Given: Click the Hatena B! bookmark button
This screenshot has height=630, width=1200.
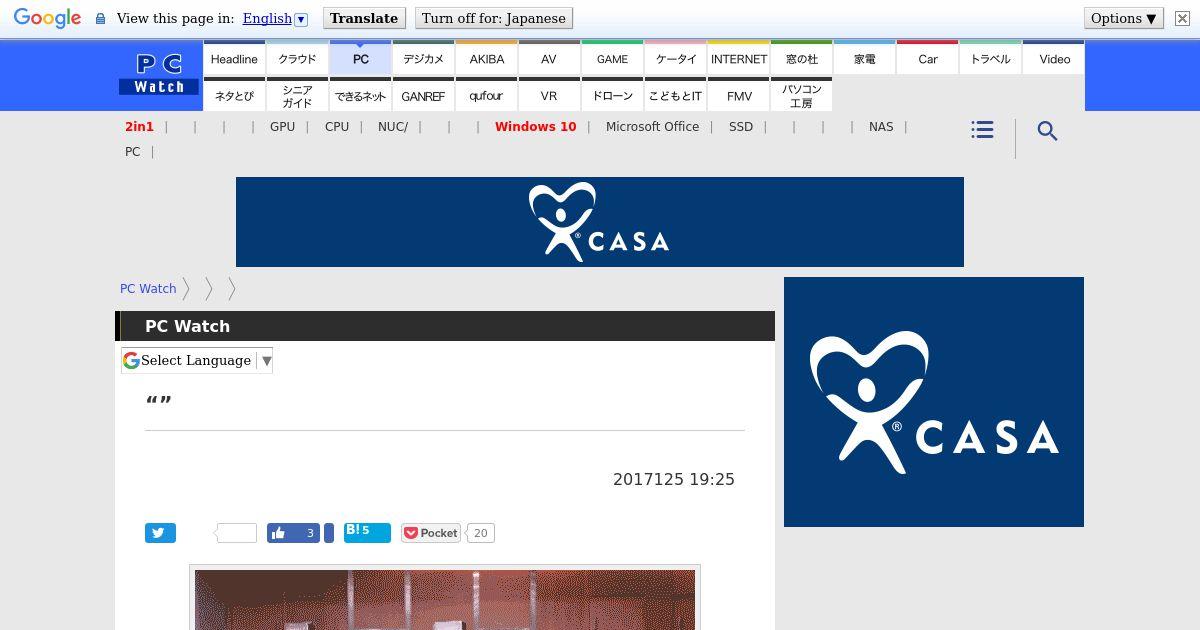Looking at the screenshot, I should [x=367, y=532].
